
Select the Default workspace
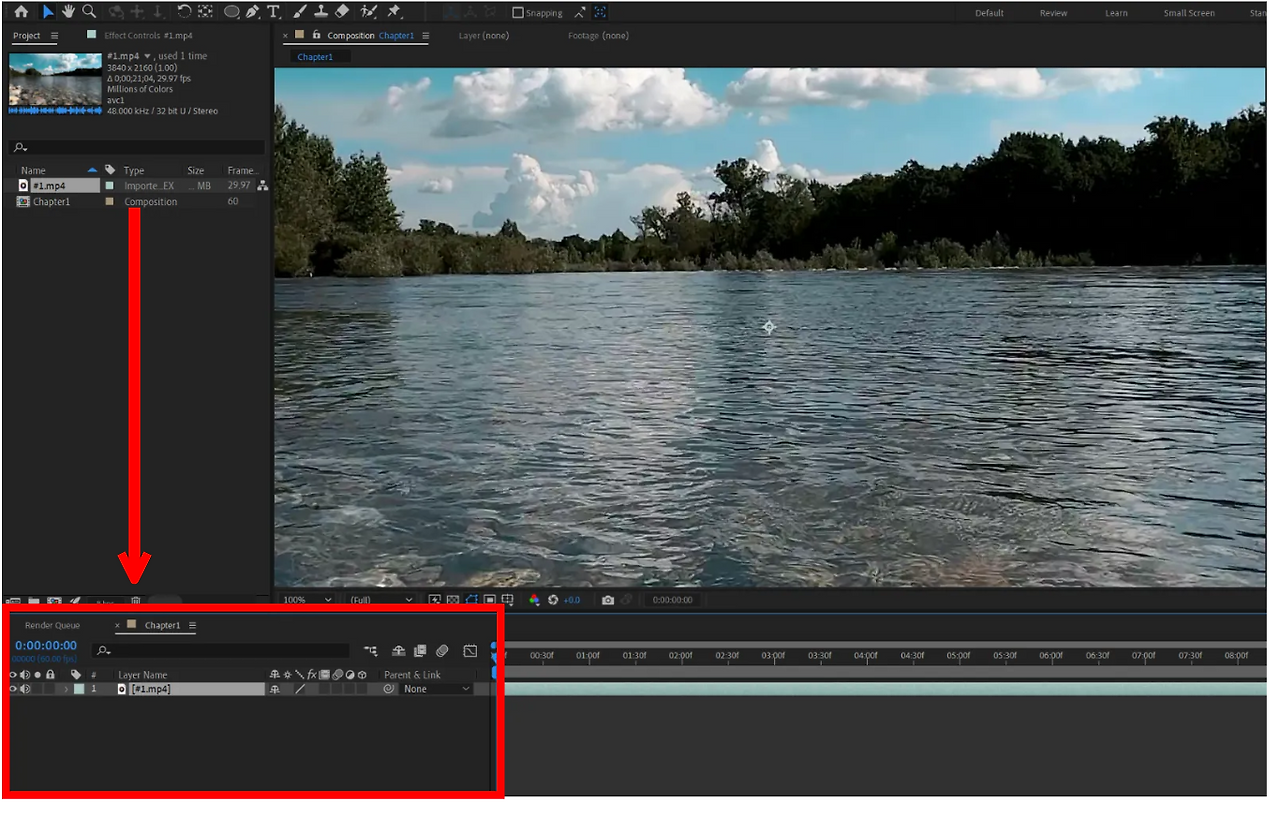(x=989, y=13)
